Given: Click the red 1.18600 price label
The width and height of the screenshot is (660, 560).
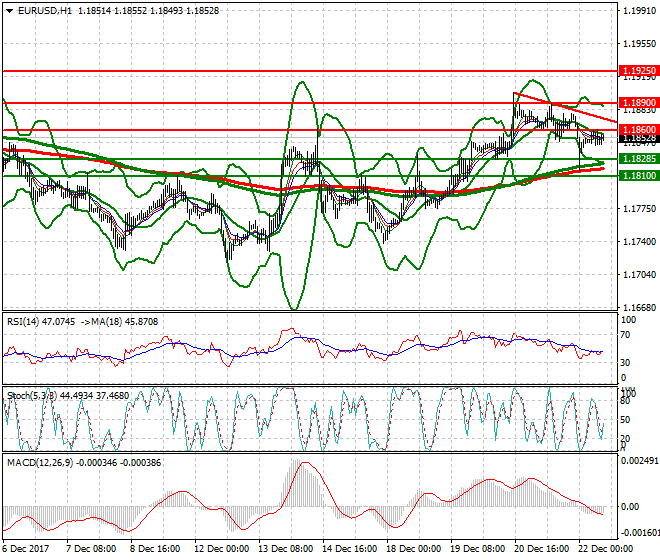Looking at the screenshot, I should coord(639,130).
